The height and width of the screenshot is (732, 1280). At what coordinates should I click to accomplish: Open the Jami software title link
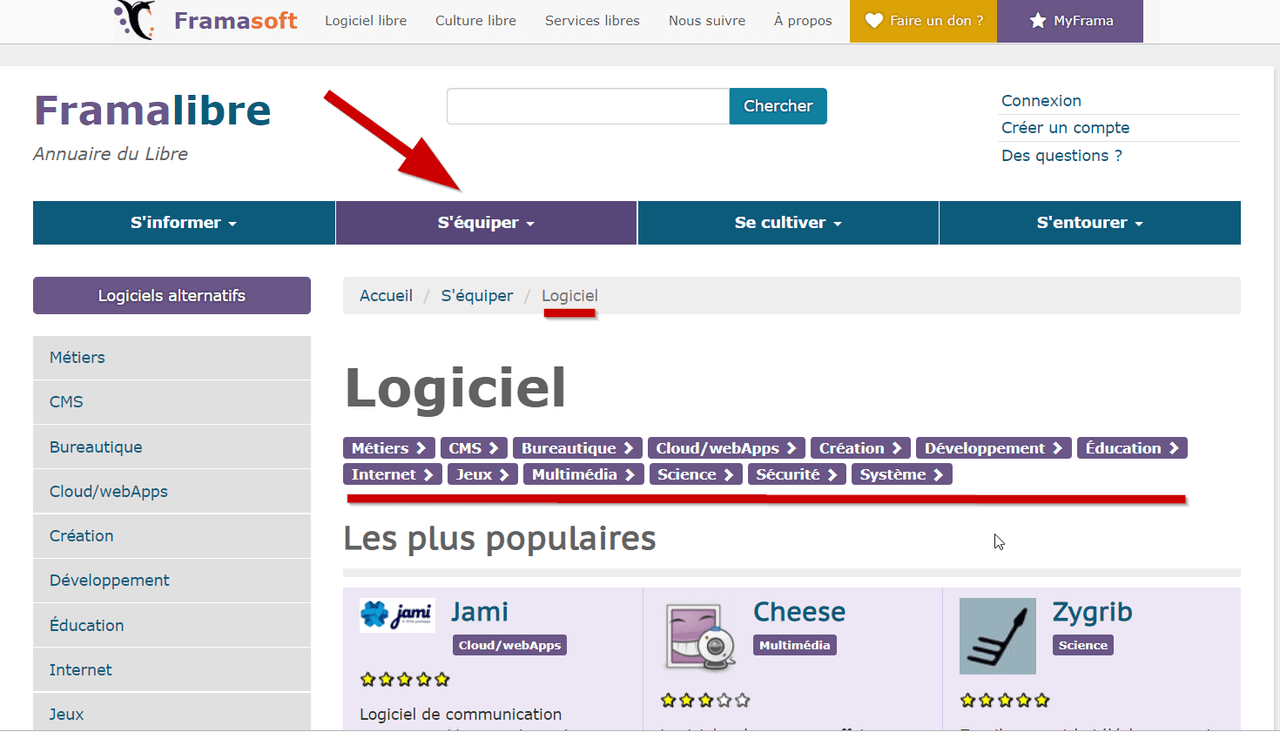[x=479, y=612]
